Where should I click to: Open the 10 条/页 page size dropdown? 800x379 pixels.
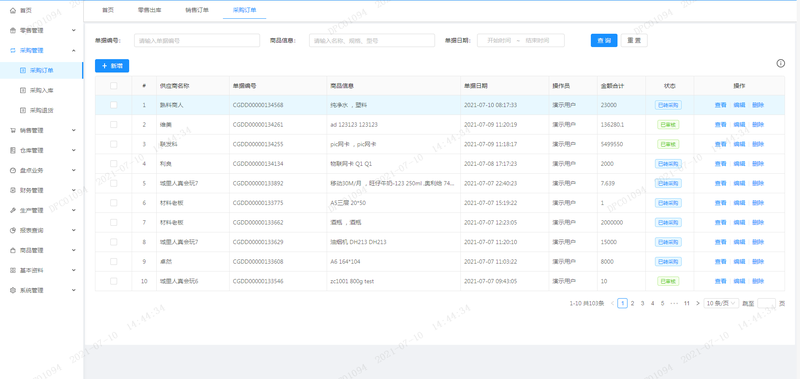pyautogui.click(x=721, y=303)
